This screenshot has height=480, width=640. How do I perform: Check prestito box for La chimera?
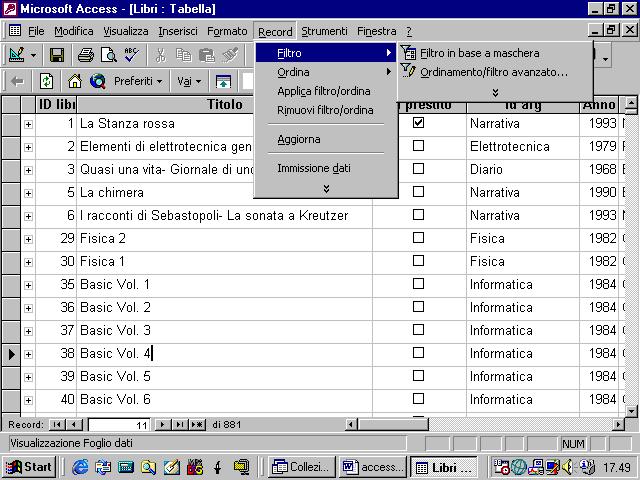418,192
